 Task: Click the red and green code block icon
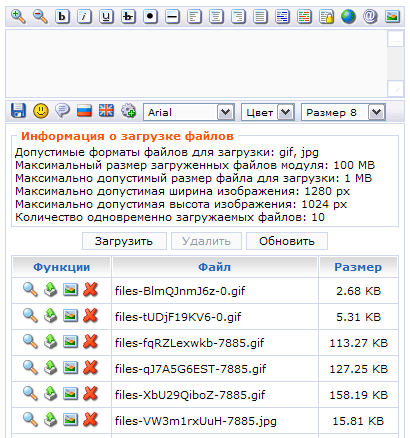[304, 16]
